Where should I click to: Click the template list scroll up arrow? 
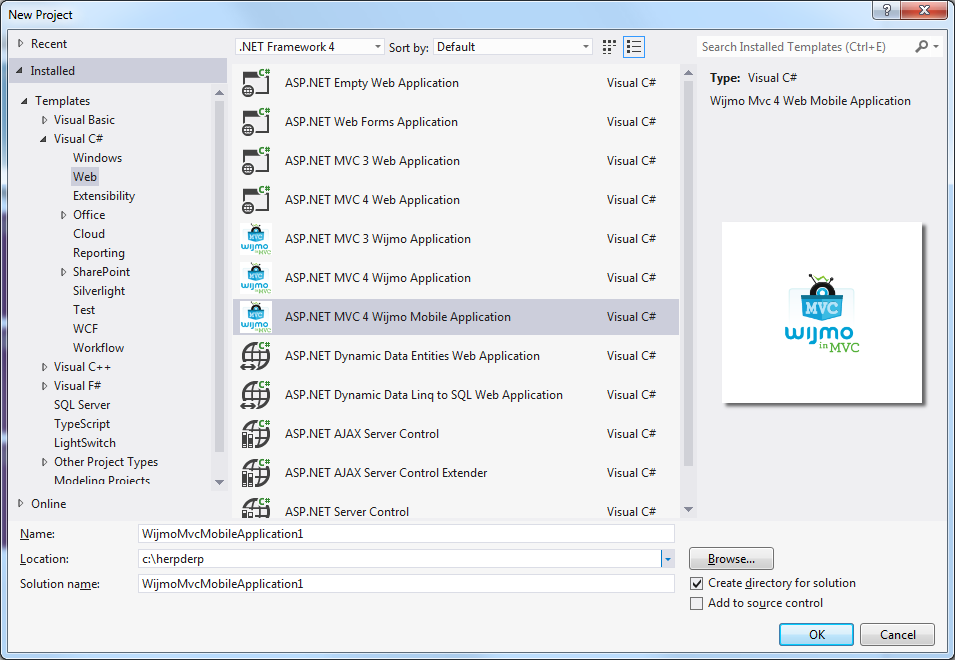(688, 73)
